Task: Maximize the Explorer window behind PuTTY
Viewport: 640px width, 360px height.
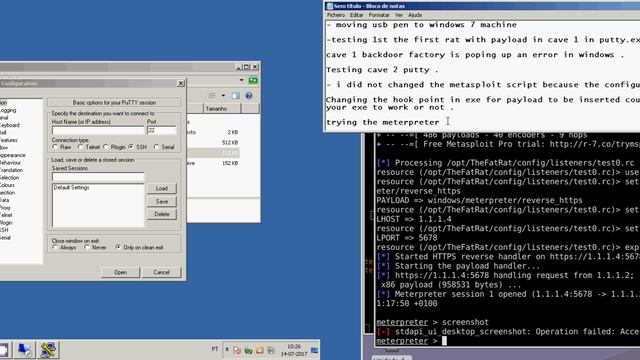Action: 247,67
